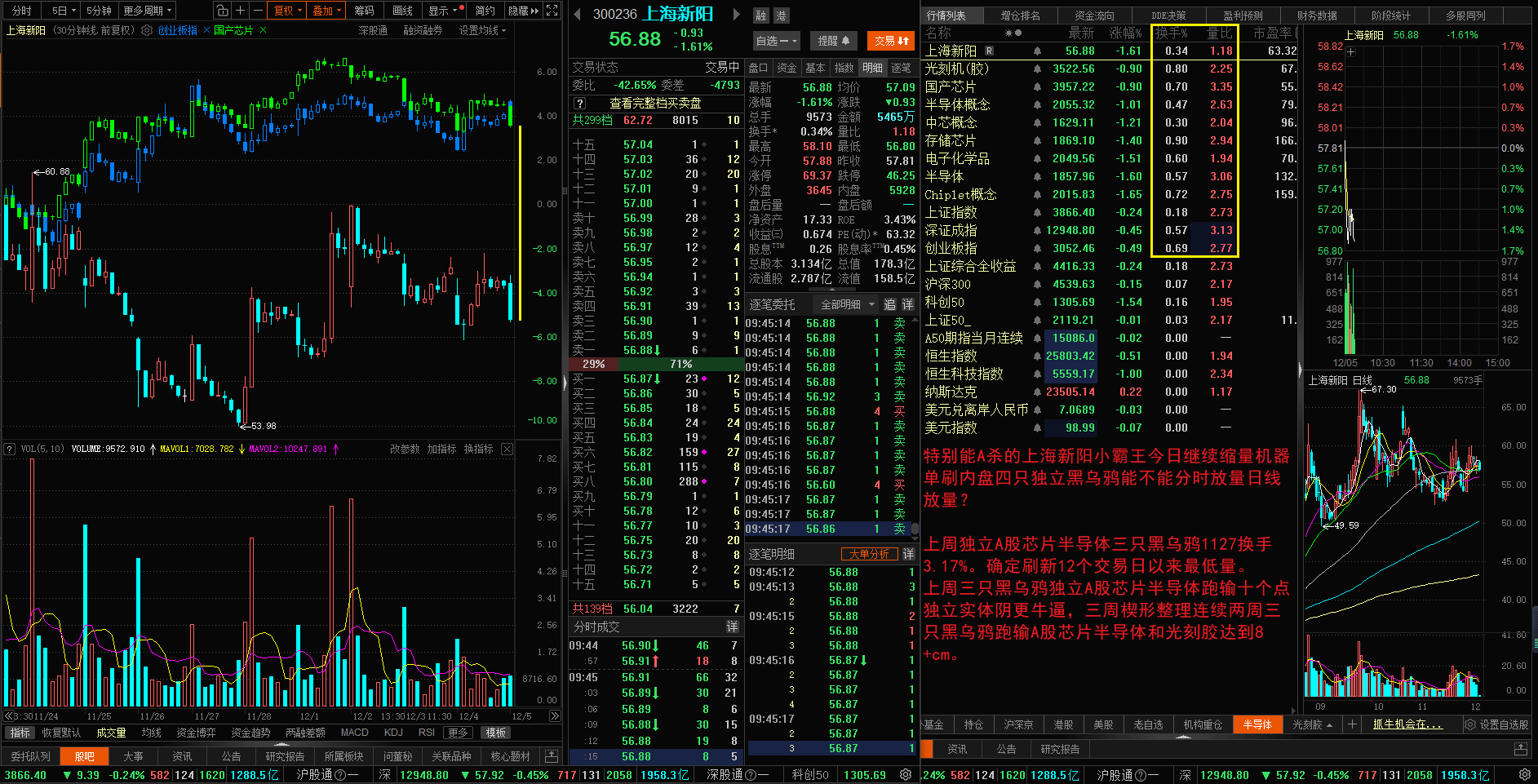This screenshot has height=784, width=1538.
Task: Switch chart to 分时 intraday view
Action: (22, 11)
